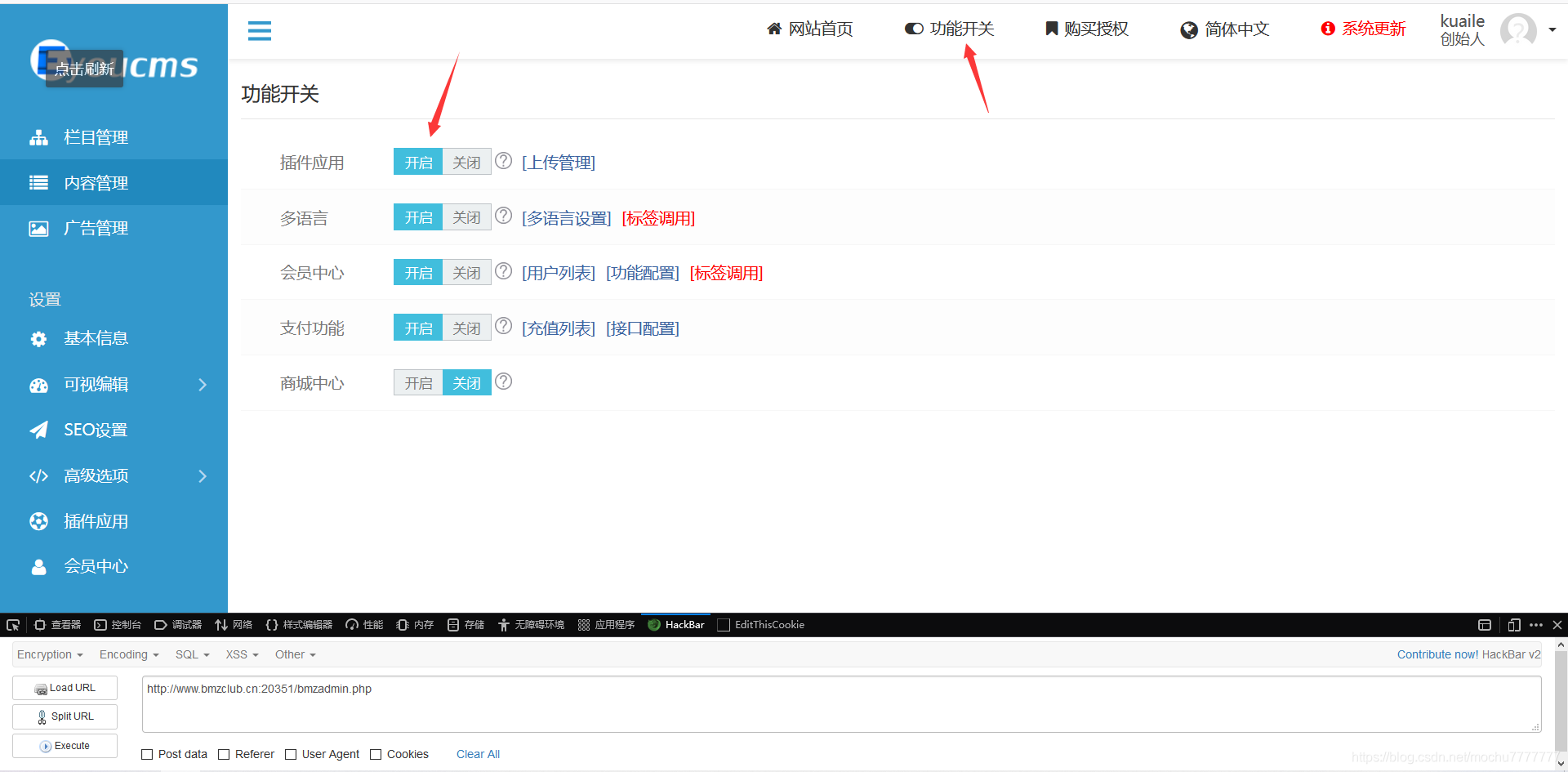Screen dimensions: 1568x772
Task: Click help icon beside 商城中心 toggle
Action: click(x=504, y=381)
